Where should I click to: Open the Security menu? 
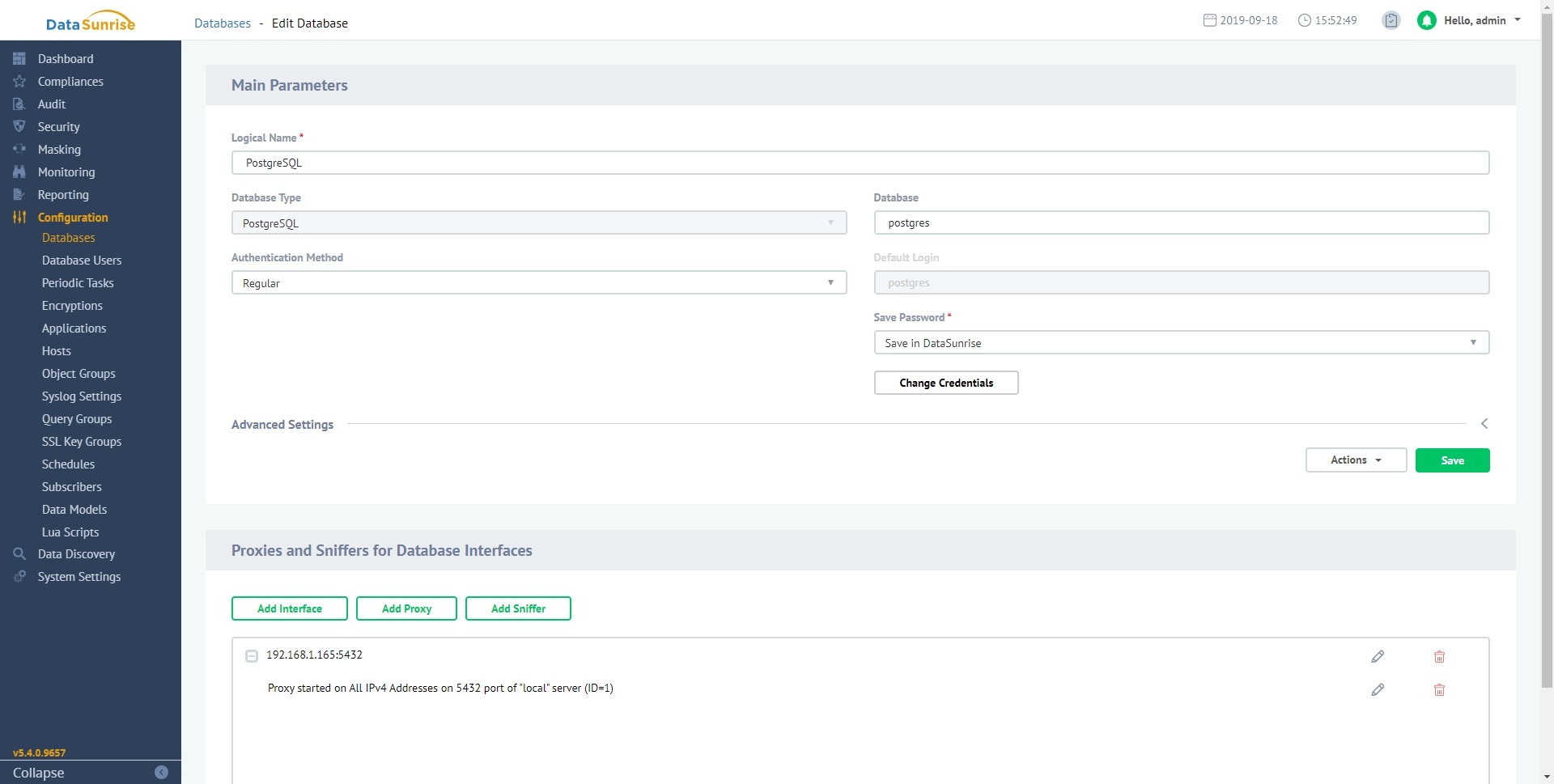pos(59,126)
